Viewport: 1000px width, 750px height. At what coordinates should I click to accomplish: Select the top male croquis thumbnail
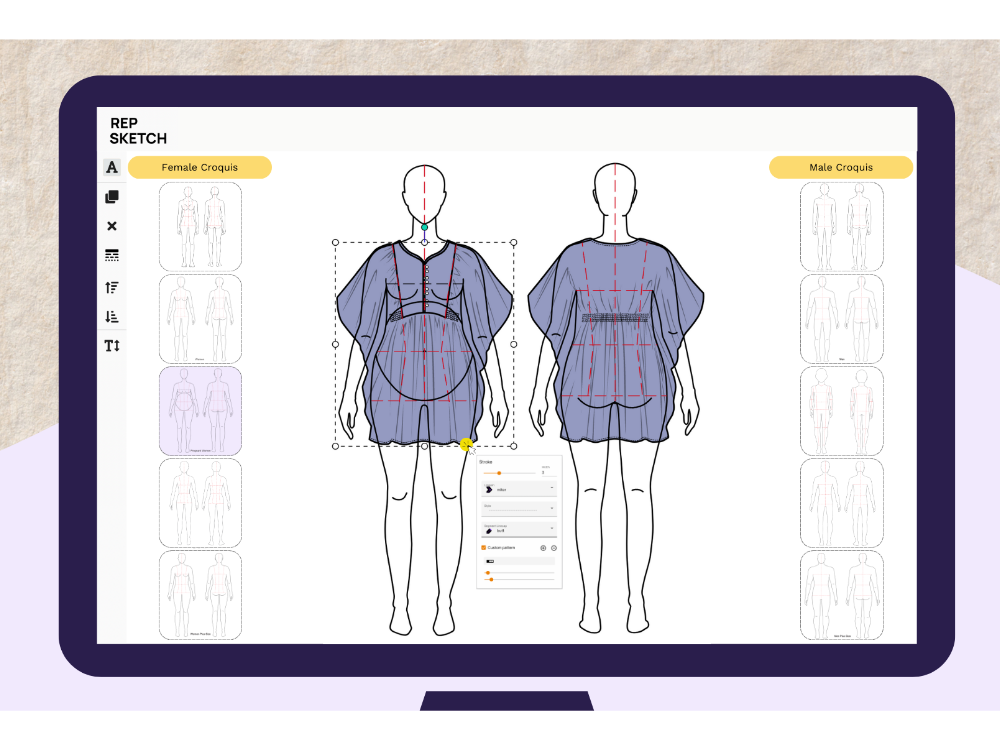click(x=841, y=226)
